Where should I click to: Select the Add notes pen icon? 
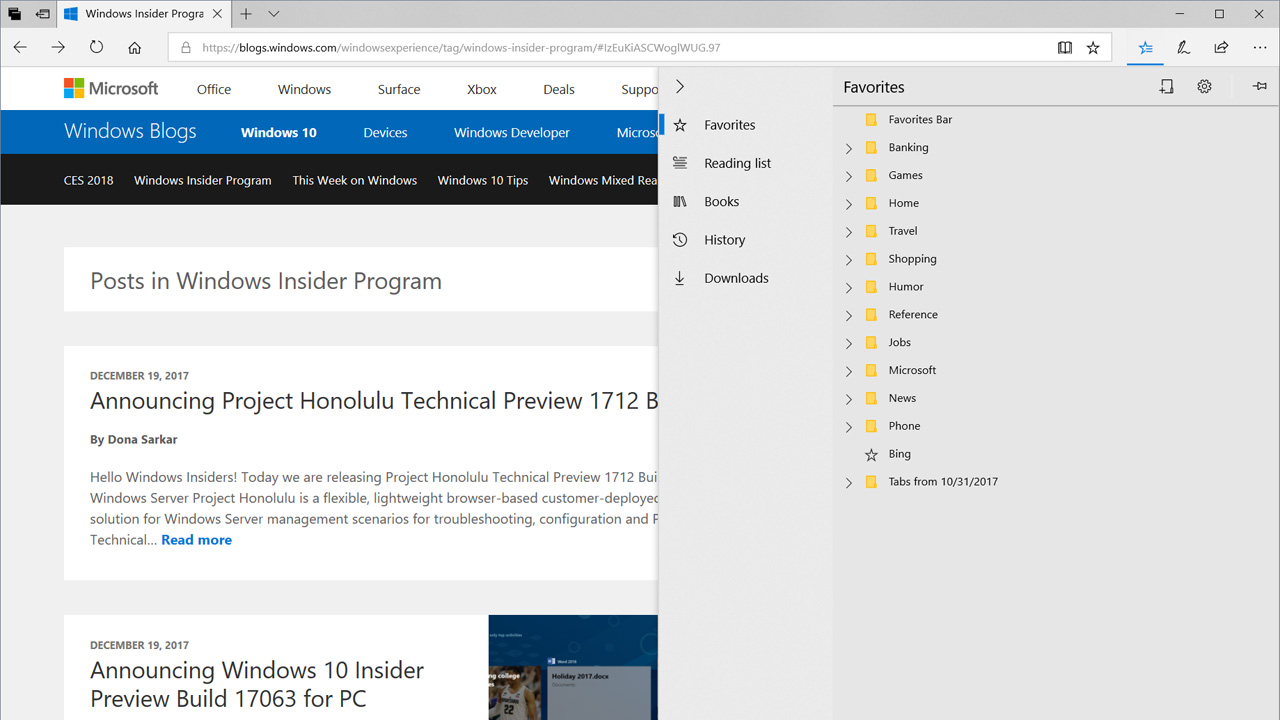coord(1183,47)
